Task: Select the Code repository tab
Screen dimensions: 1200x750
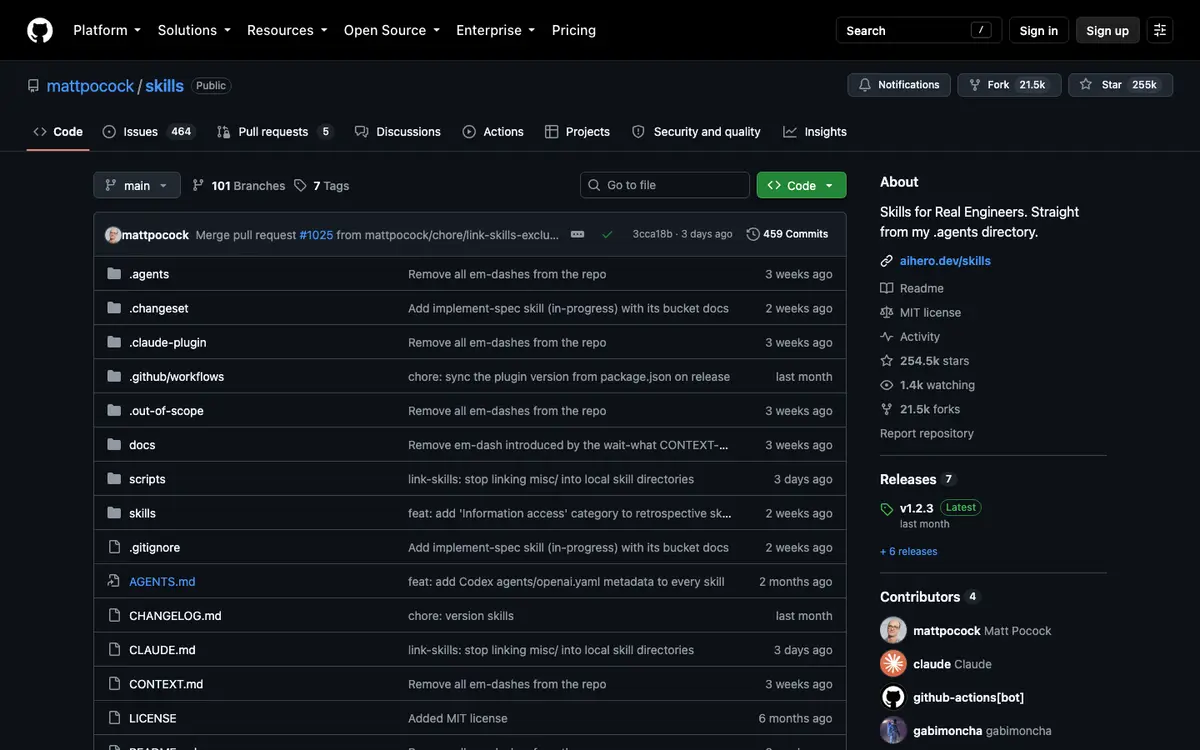Action: click(x=58, y=132)
